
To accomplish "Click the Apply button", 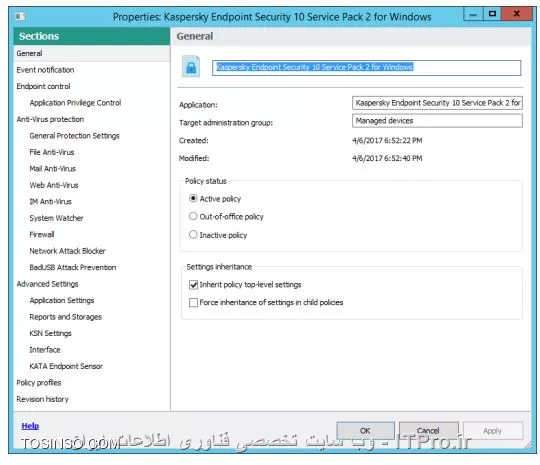I will 492,431.
